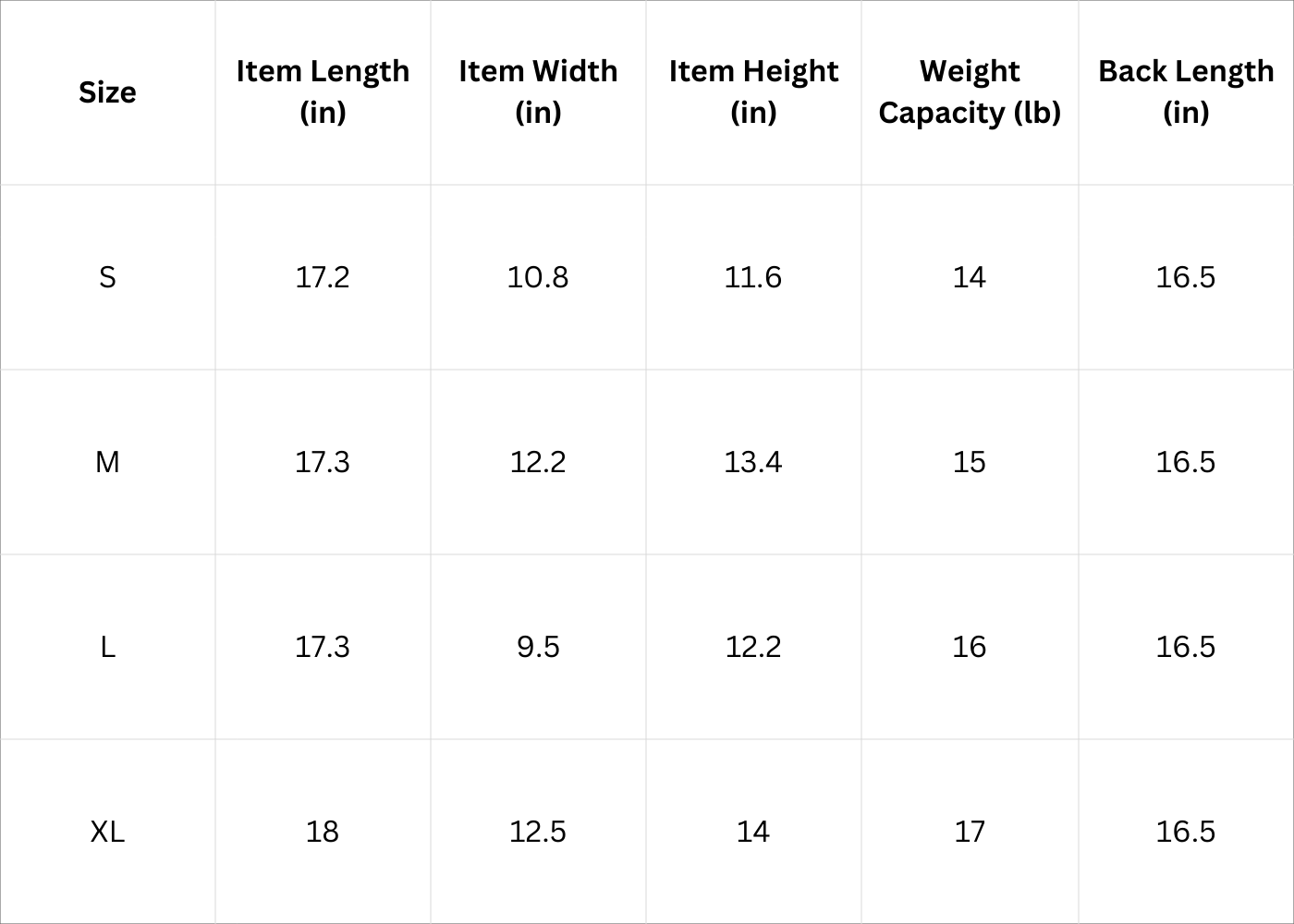Click the Back Length (in) header
The width and height of the screenshot is (1294, 924).
point(1186,91)
